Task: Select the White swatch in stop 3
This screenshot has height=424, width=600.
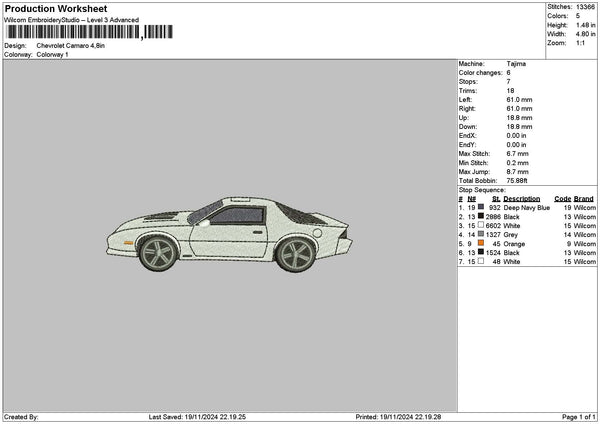Action: pyautogui.click(x=481, y=225)
